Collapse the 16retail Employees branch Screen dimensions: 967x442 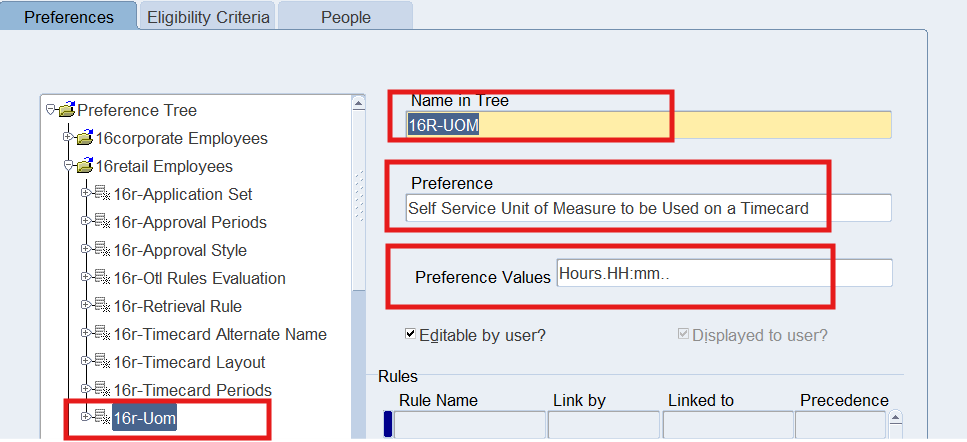click(x=69, y=166)
